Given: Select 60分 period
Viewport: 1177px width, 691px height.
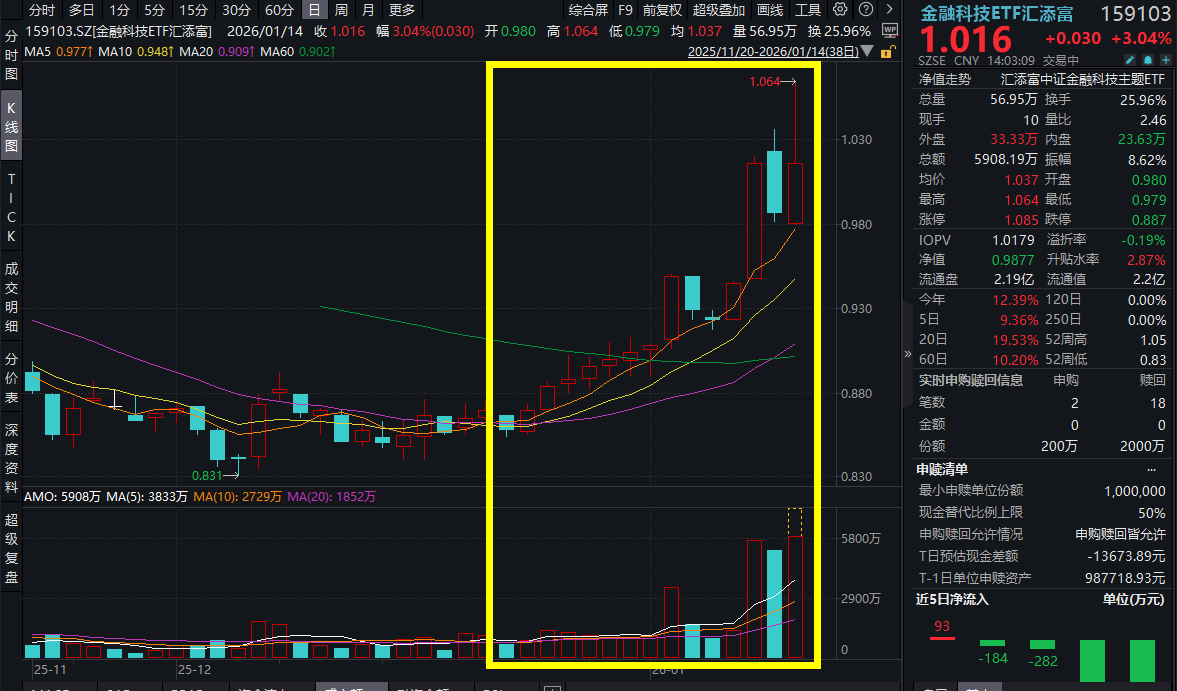Looking at the screenshot, I should tap(280, 10).
